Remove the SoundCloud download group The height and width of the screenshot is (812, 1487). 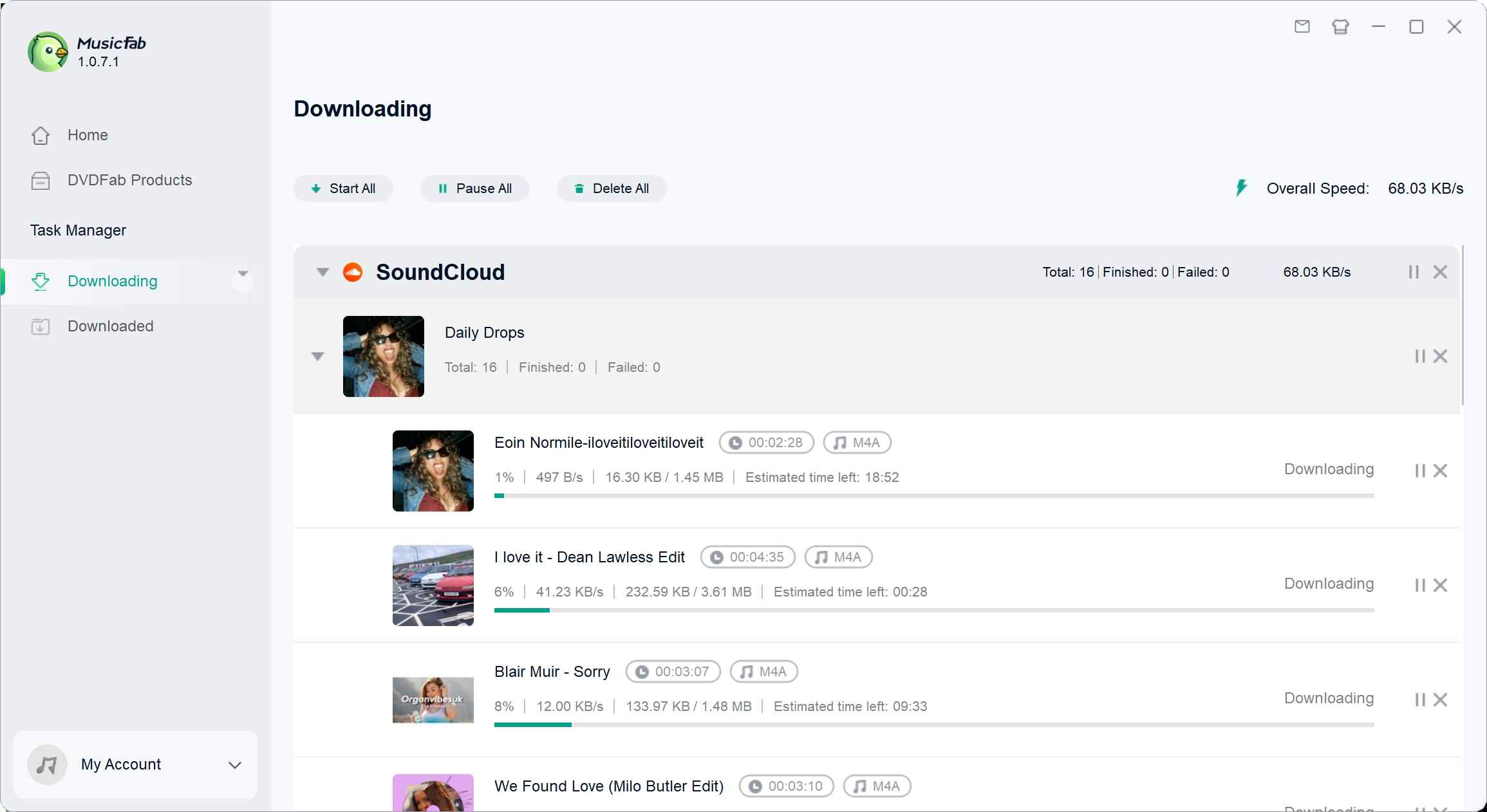(x=1441, y=272)
